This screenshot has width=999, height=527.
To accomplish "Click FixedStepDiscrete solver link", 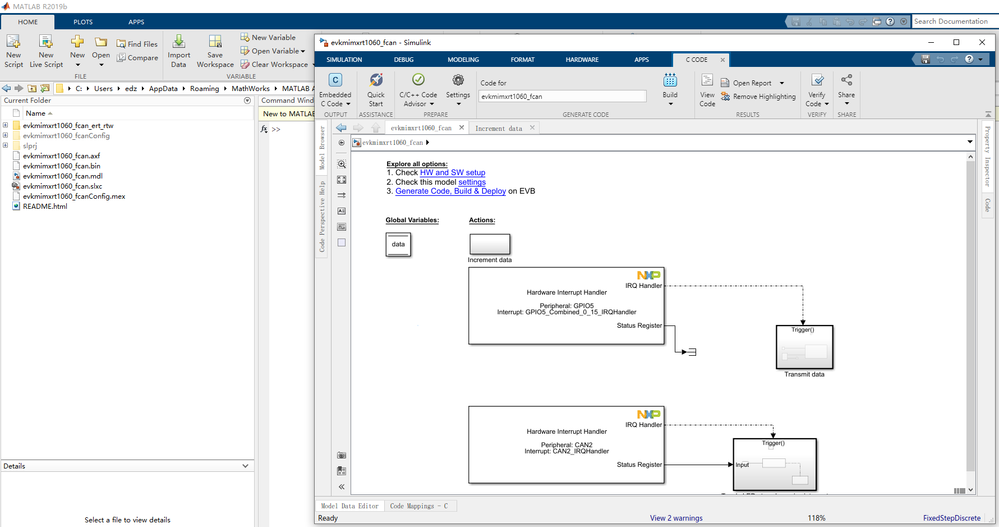I will 952,518.
